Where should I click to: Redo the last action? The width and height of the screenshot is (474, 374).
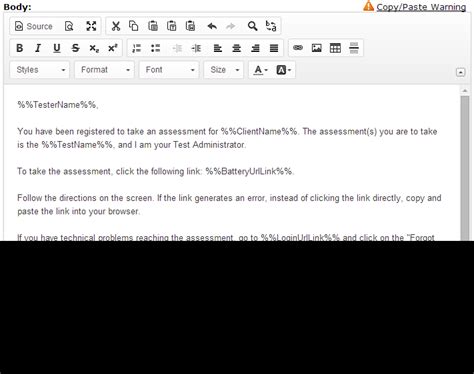231,26
